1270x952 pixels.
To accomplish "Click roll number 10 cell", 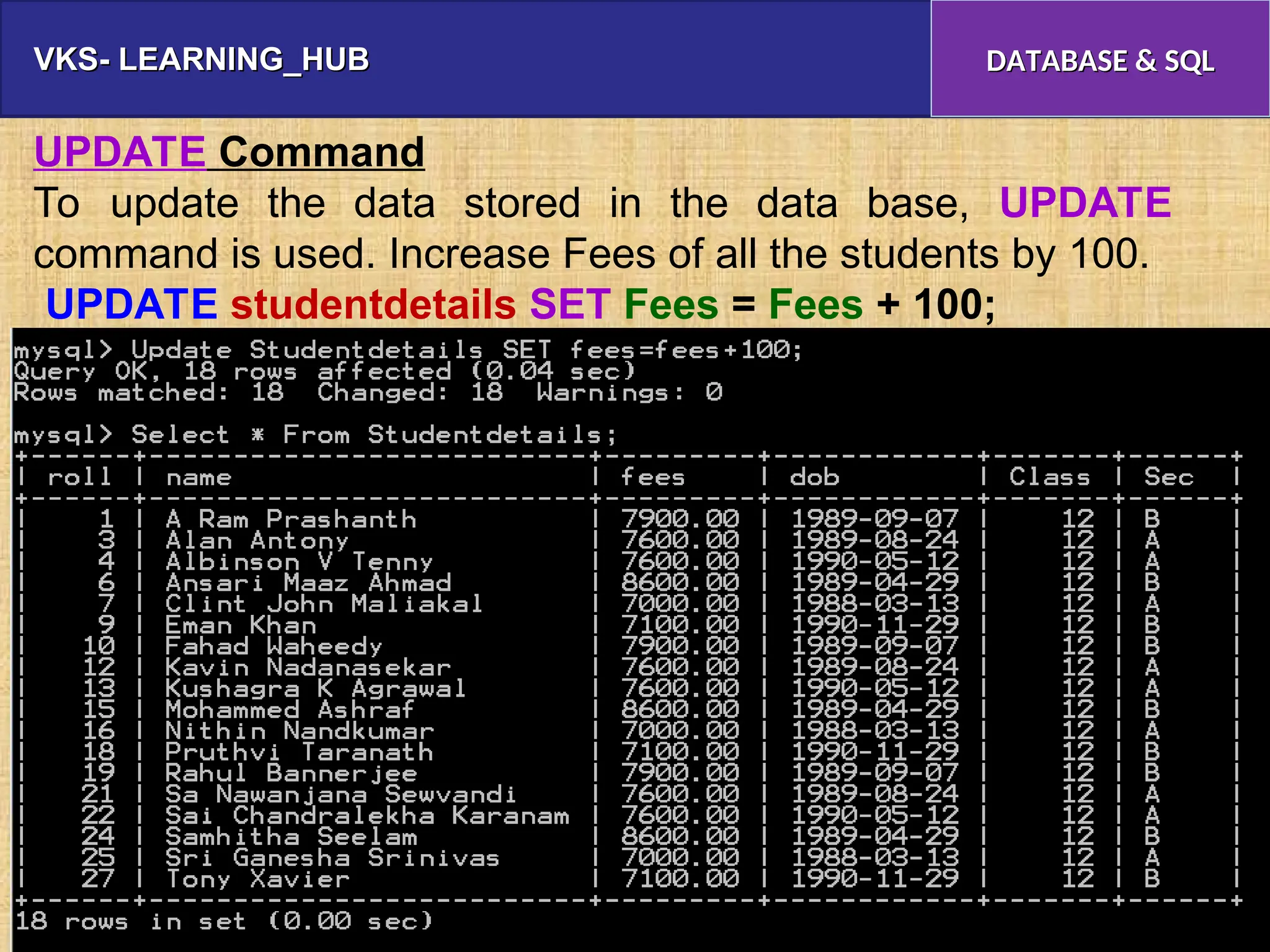I will point(99,646).
